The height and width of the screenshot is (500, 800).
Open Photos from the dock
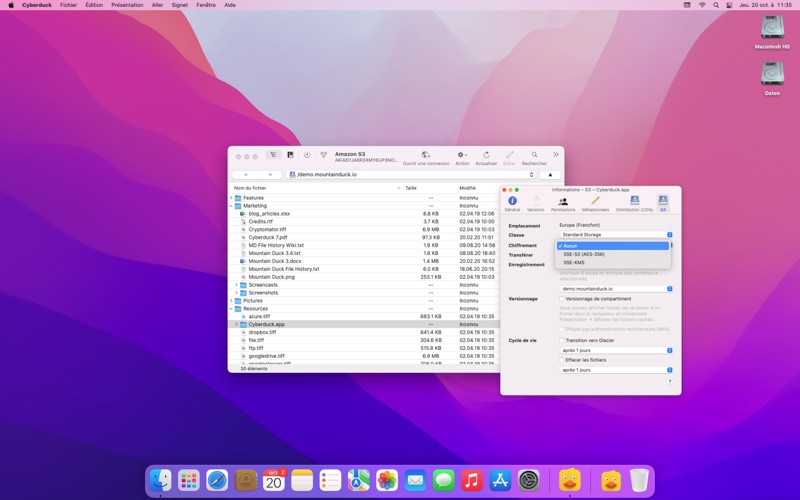387,481
